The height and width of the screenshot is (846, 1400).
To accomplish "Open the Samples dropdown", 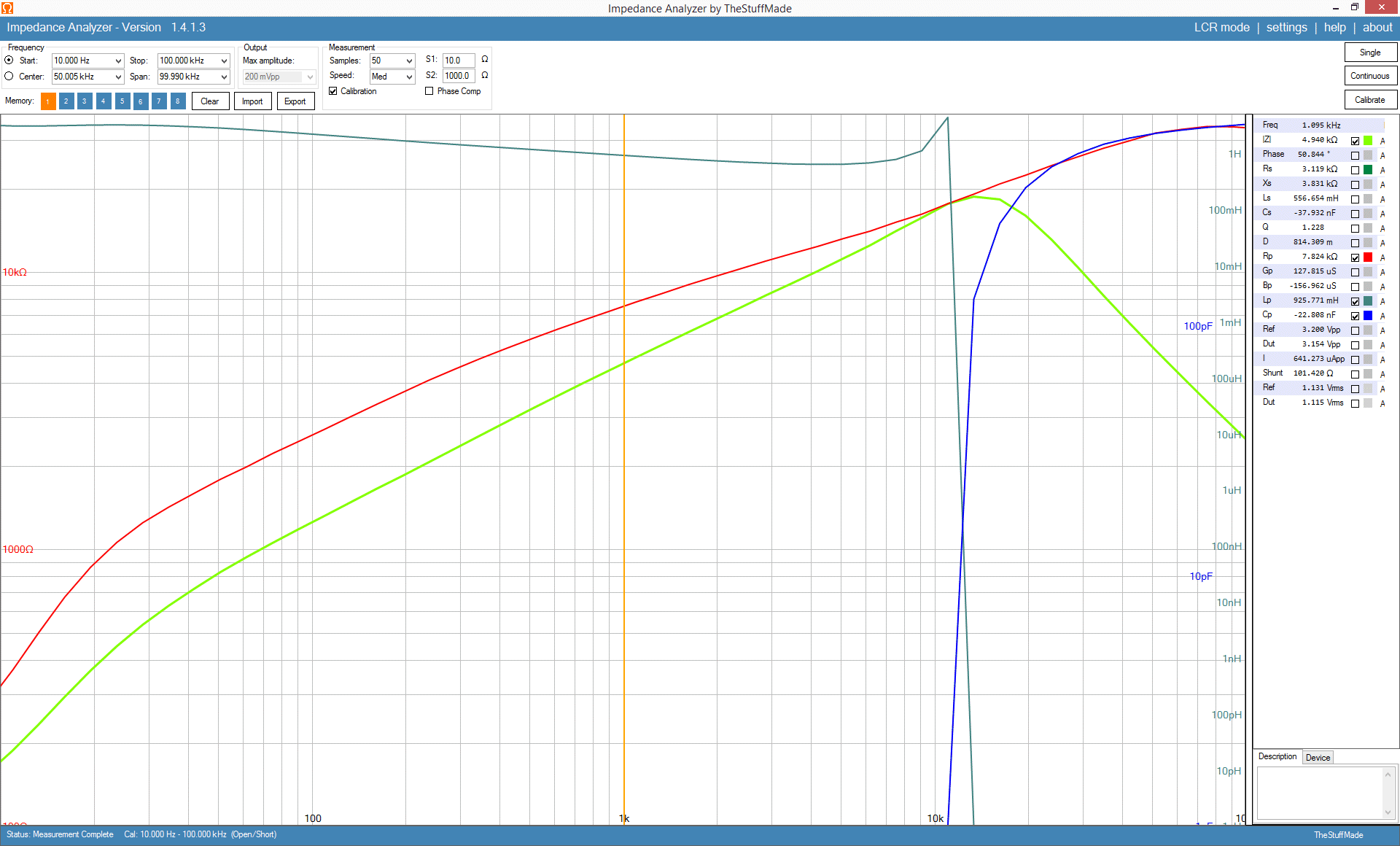I will [409, 61].
